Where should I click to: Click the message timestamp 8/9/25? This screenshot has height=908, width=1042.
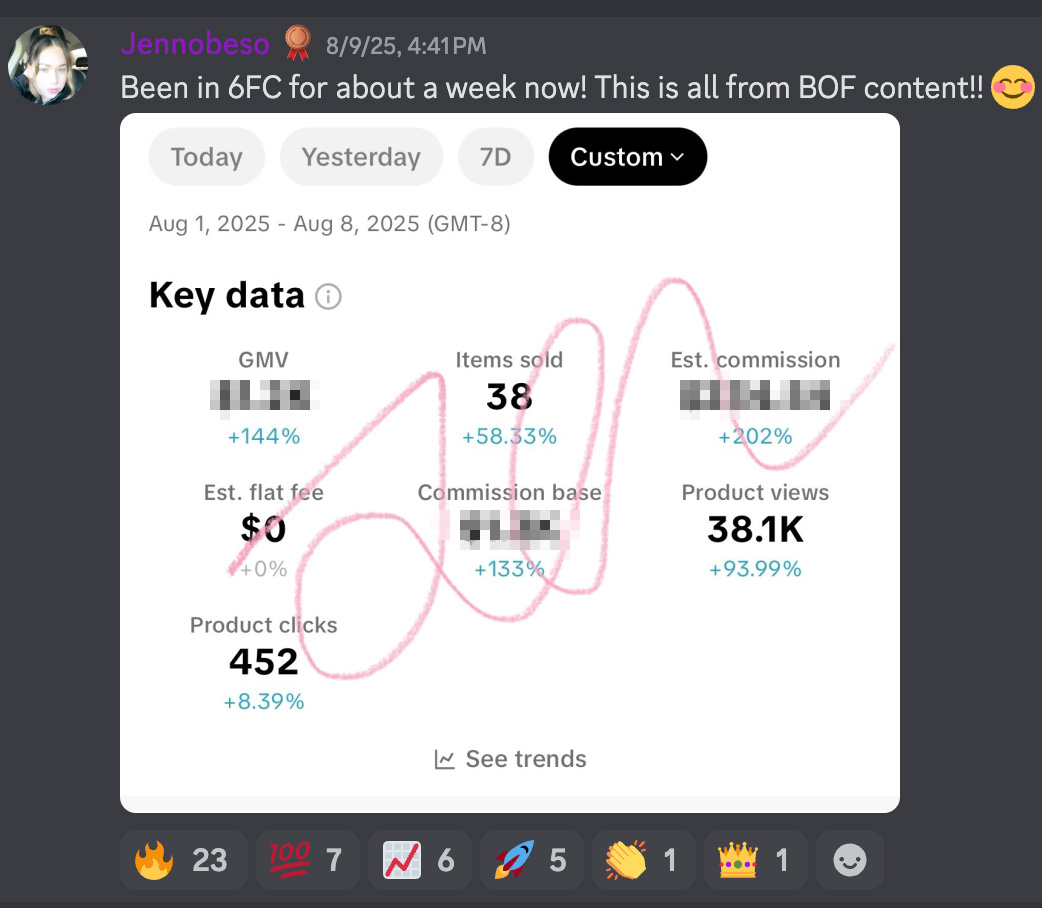click(x=406, y=45)
